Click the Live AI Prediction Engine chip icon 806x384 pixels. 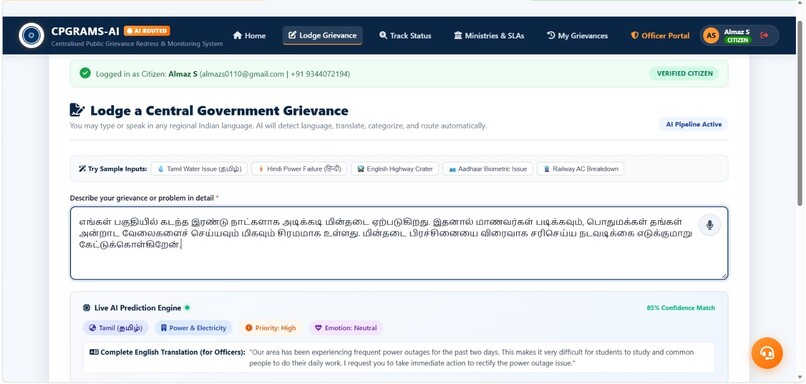86,308
